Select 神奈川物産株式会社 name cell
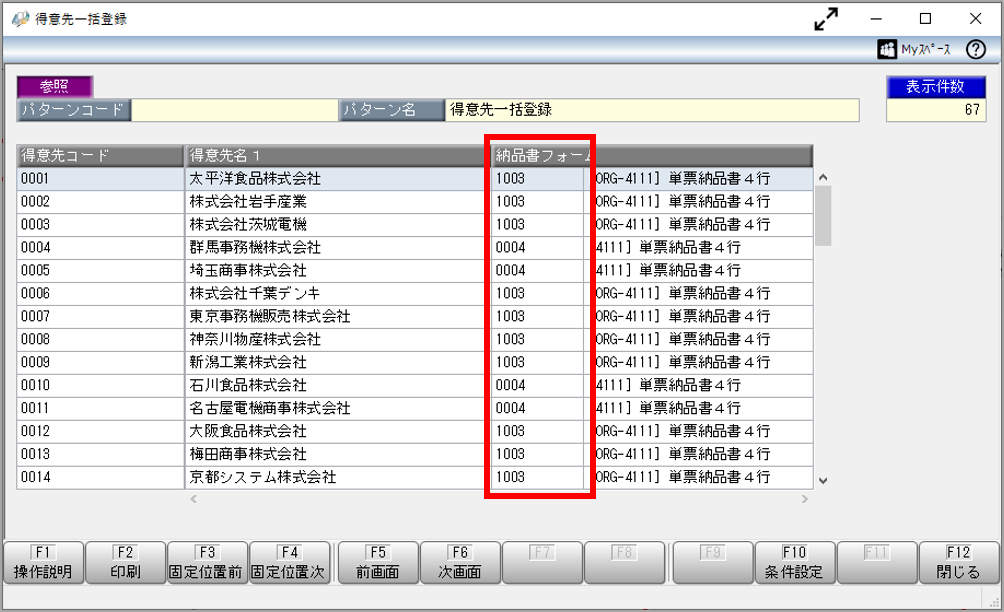Viewport: 1004px width, 612px height. (x=337, y=339)
